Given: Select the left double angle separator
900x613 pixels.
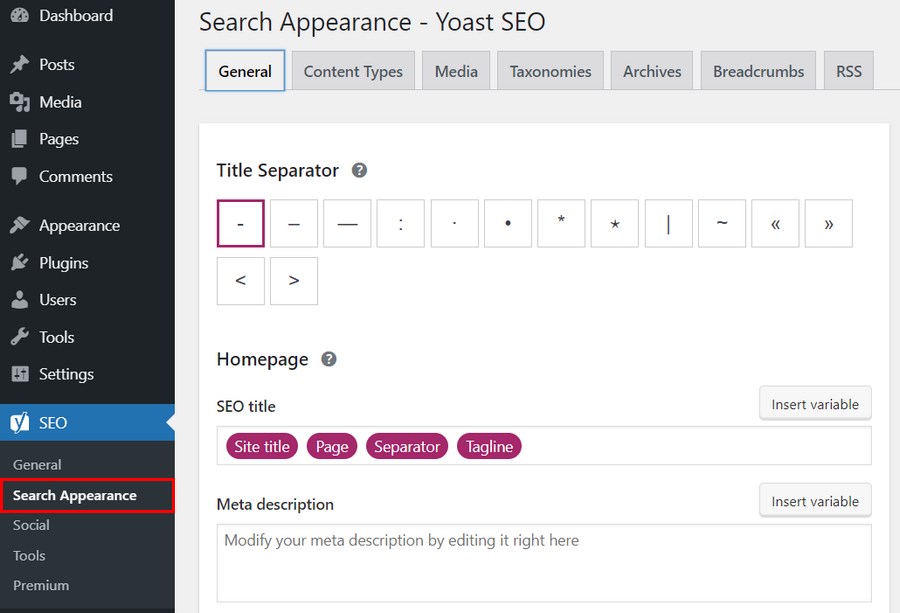Looking at the screenshot, I should click(x=775, y=223).
